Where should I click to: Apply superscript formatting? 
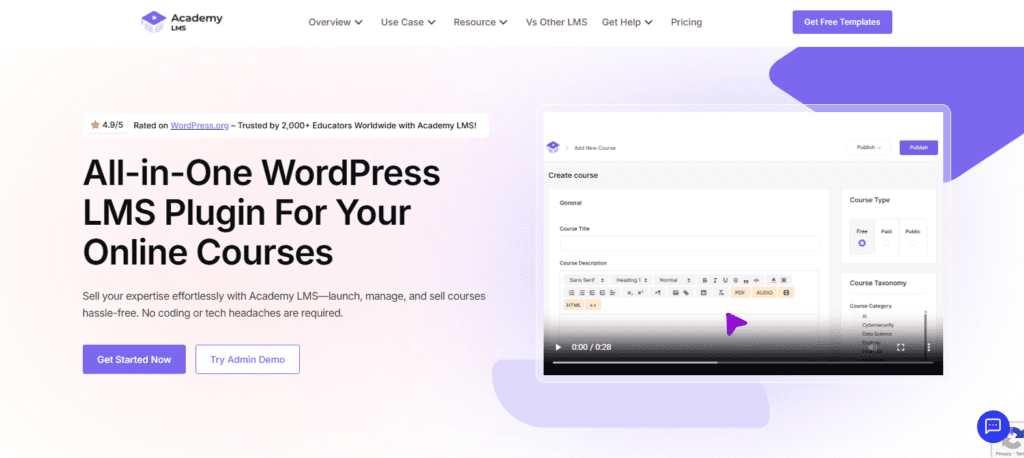tap(641, 293)
